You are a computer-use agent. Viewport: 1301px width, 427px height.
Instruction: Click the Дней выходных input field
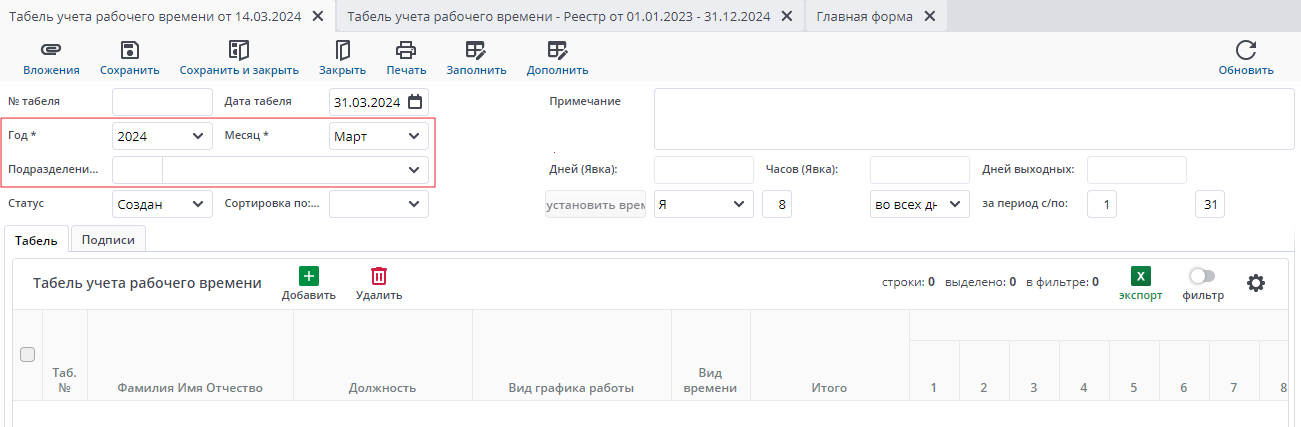(x=1137, y=170)
